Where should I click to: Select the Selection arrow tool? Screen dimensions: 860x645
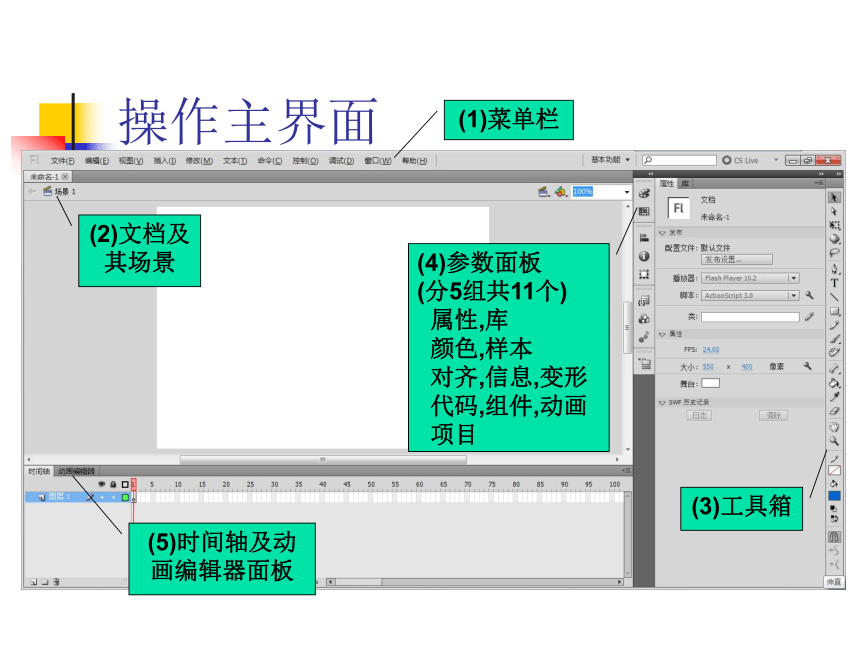(834, 197)
